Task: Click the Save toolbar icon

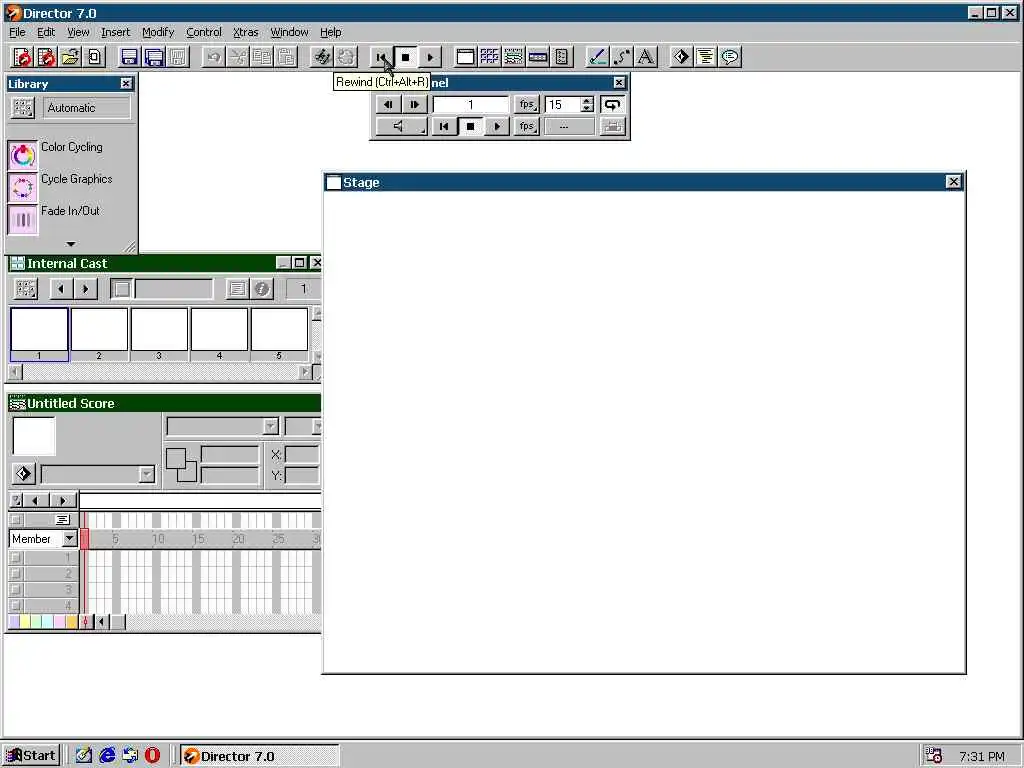Action: pos(129,57)
